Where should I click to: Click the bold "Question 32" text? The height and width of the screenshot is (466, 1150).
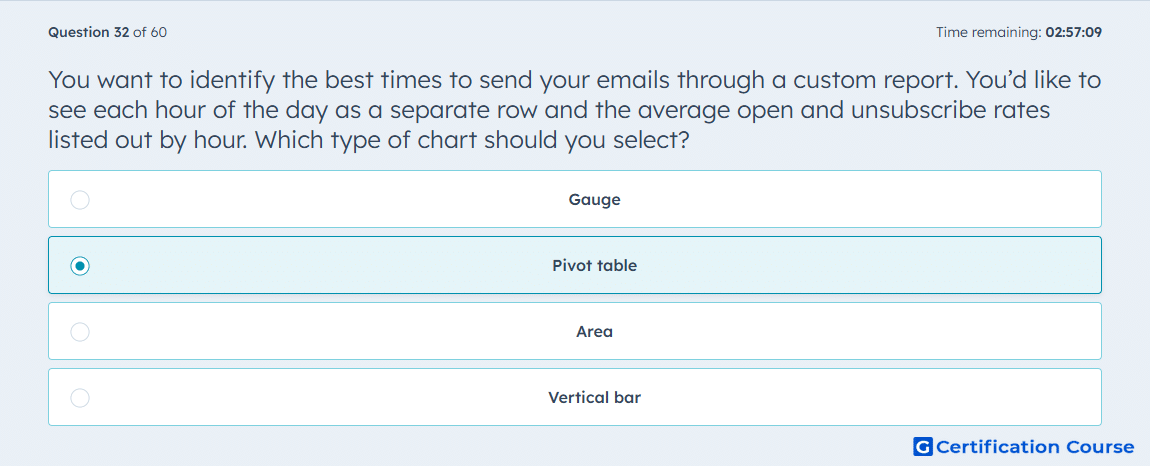pyautogui.click(x=89, y=32)
